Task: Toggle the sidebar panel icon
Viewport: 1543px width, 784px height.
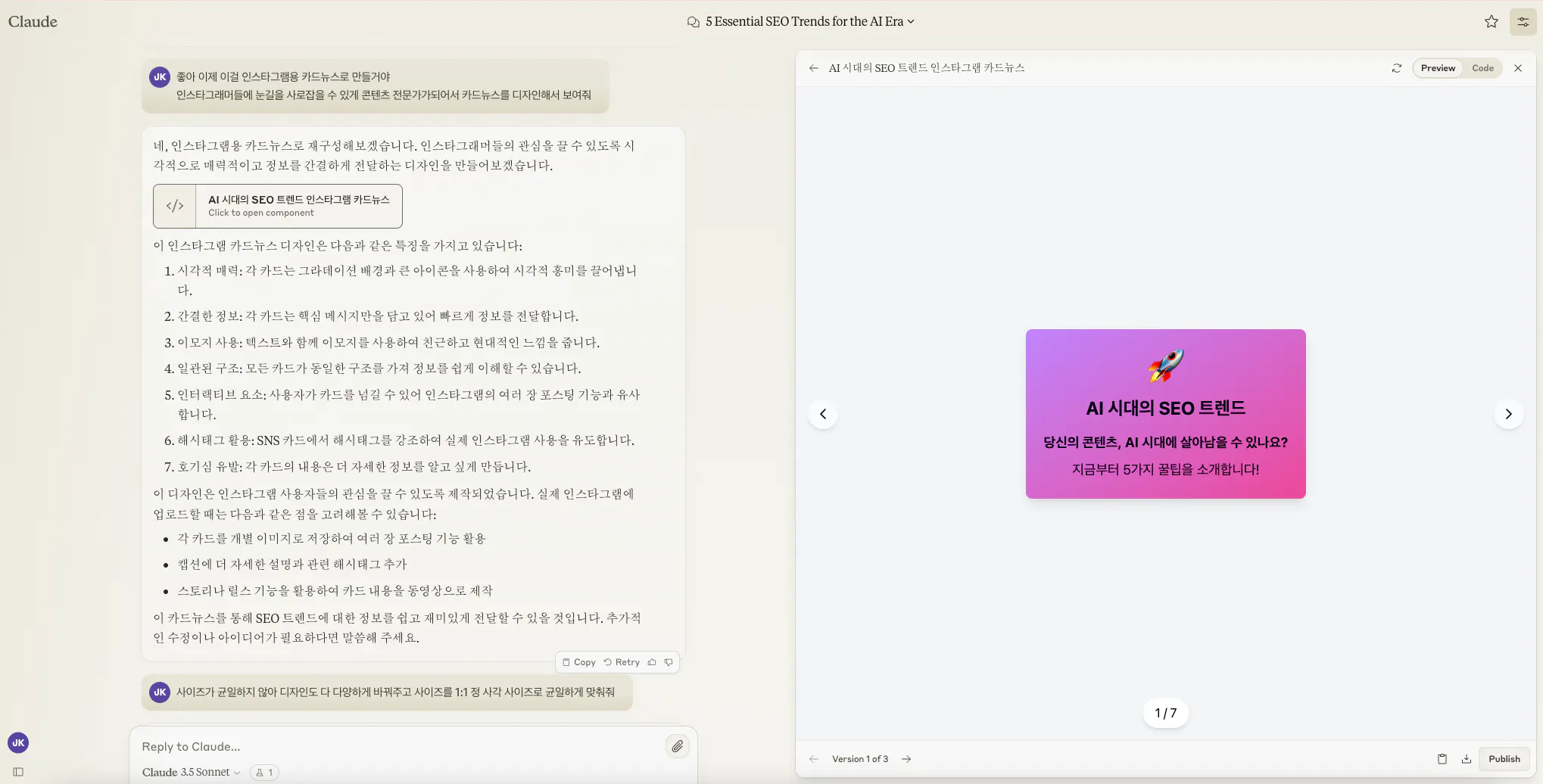Action: (x=18, y=773)
